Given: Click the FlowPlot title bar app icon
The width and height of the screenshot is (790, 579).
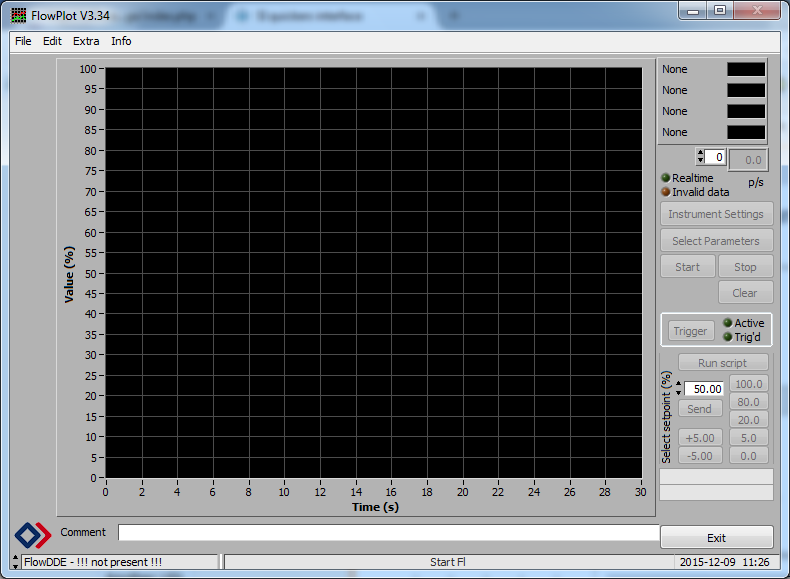Looking at the screenshot, I should [x=18, y=16].
